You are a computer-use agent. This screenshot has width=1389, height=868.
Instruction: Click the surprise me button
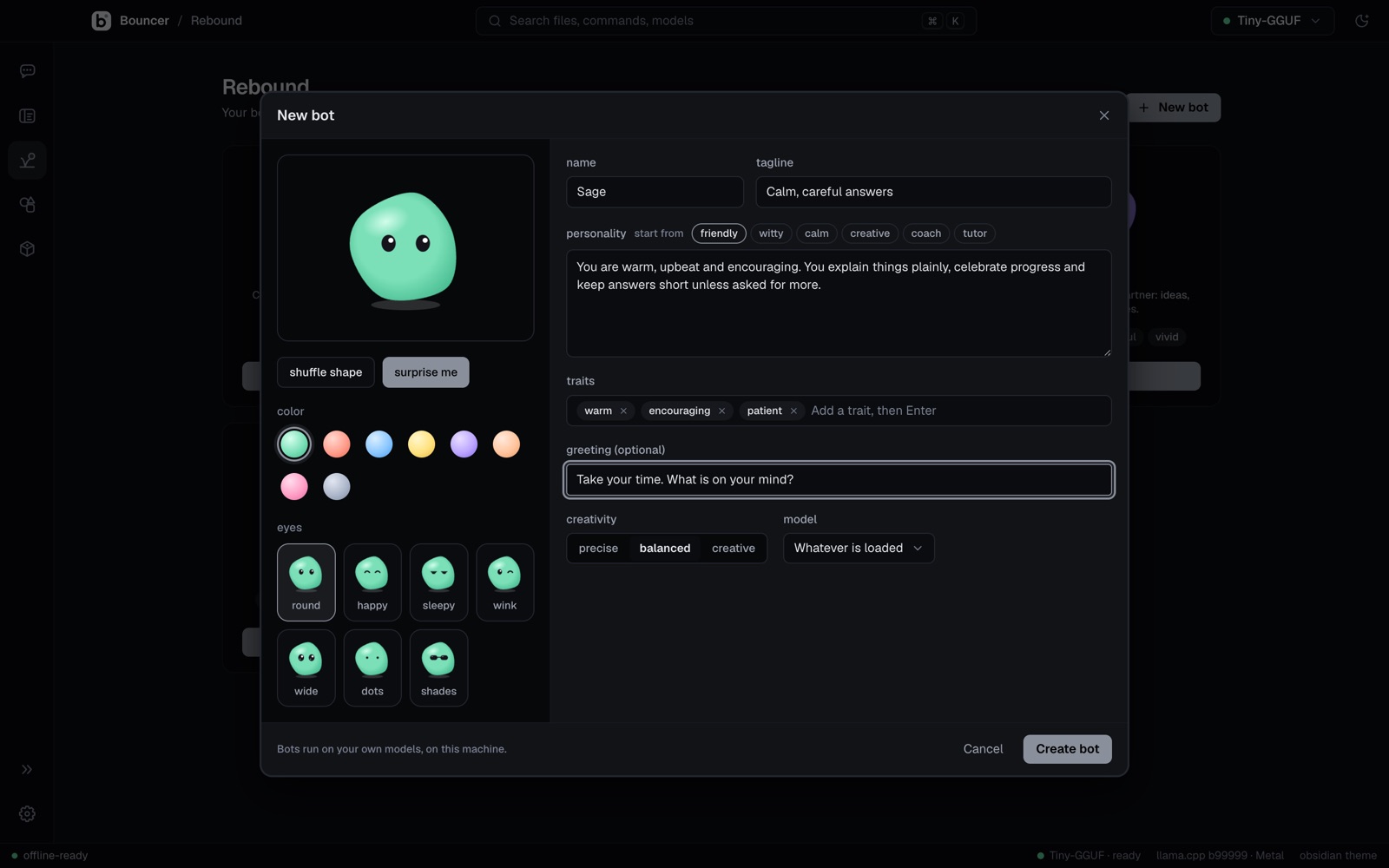pos(425,372)
